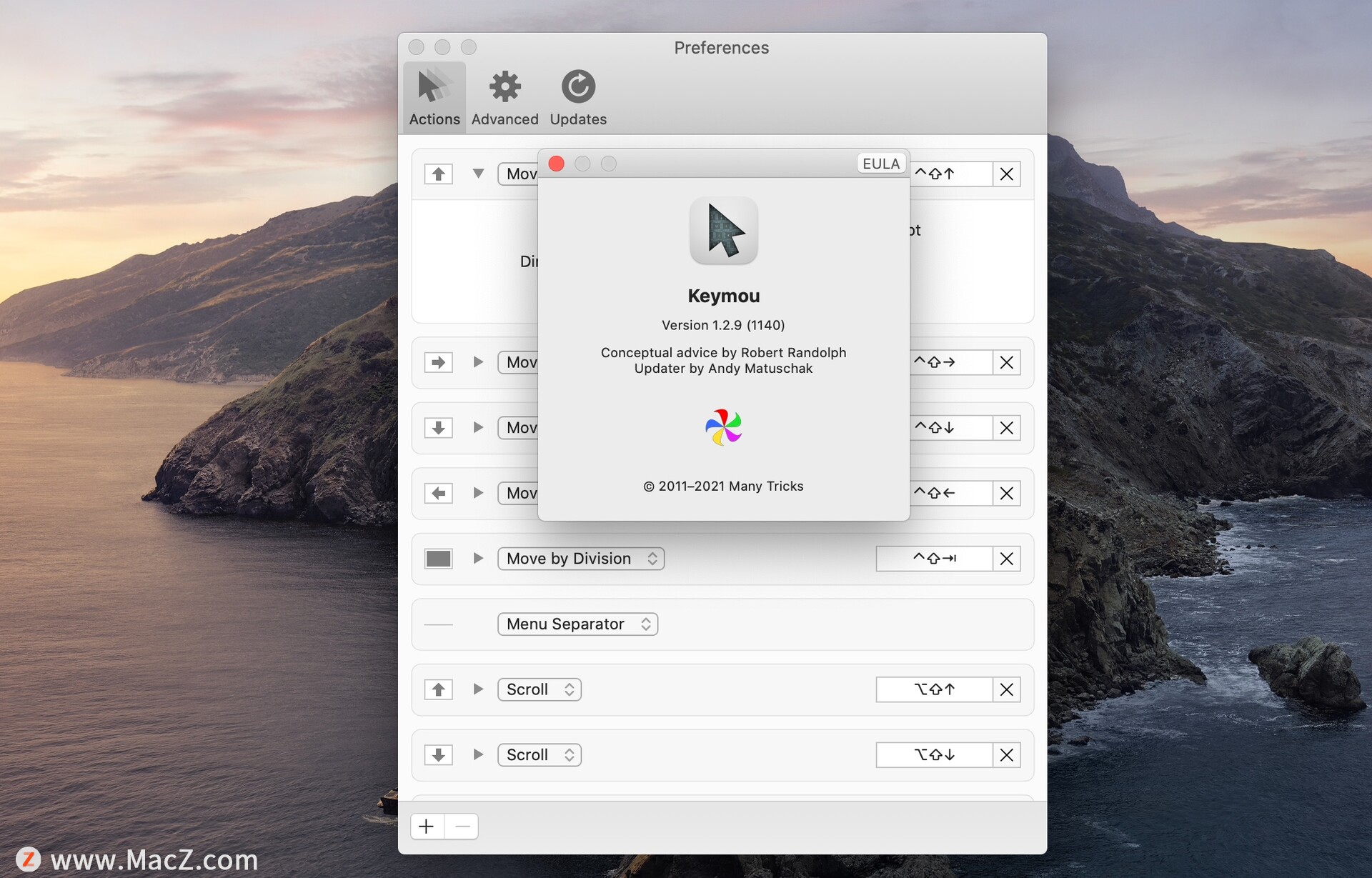
Task: Click the left-arrow move action icon
Action: point(438,493)
